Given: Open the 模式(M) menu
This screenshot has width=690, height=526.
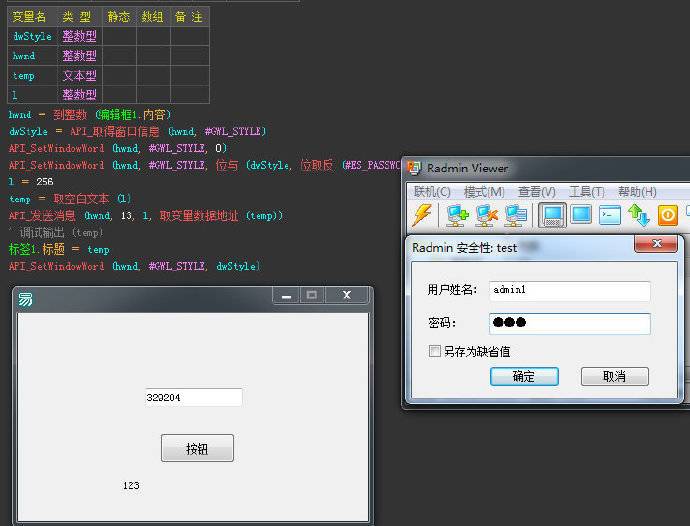Looking at the screenshot, I should 484,191.
